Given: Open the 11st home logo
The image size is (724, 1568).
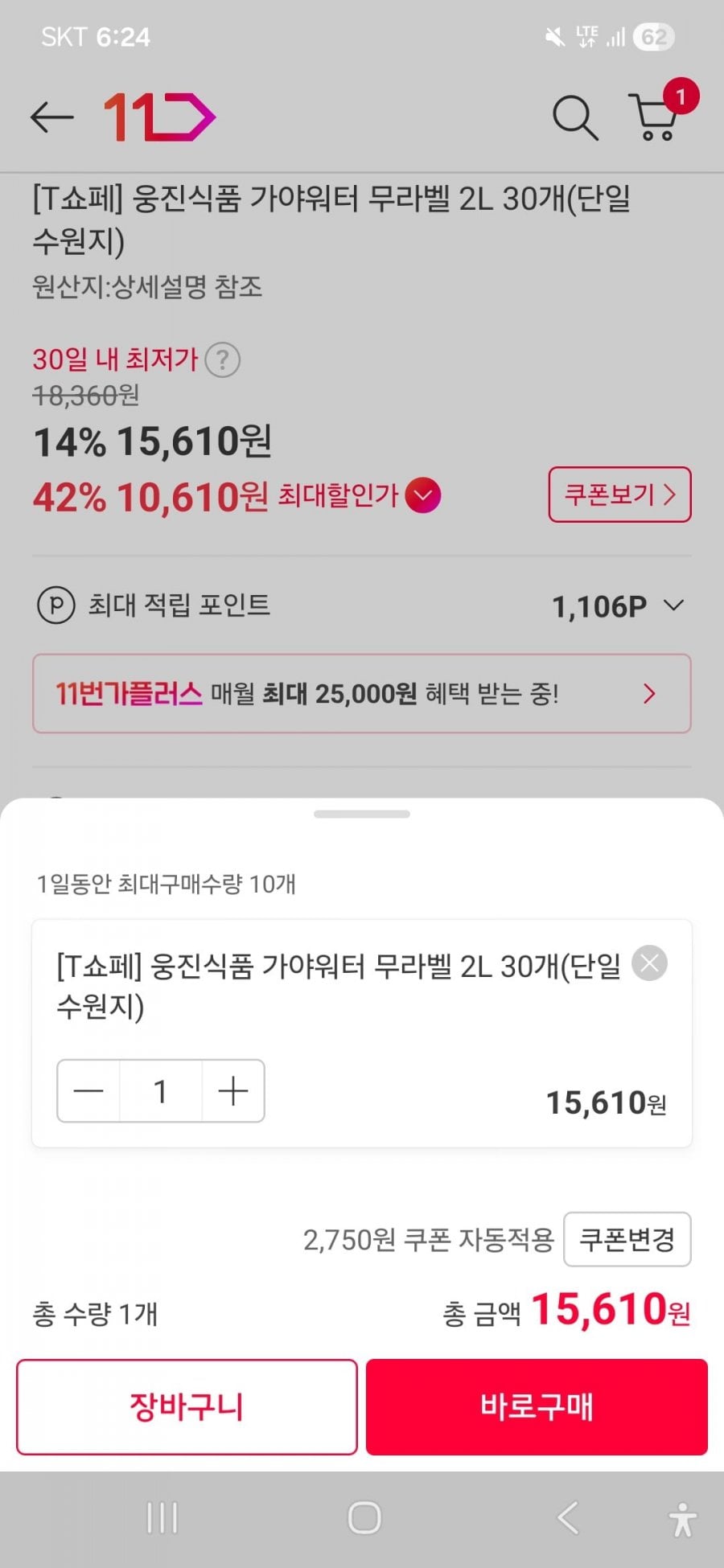Looking at the screenshot, I should 159,117.
